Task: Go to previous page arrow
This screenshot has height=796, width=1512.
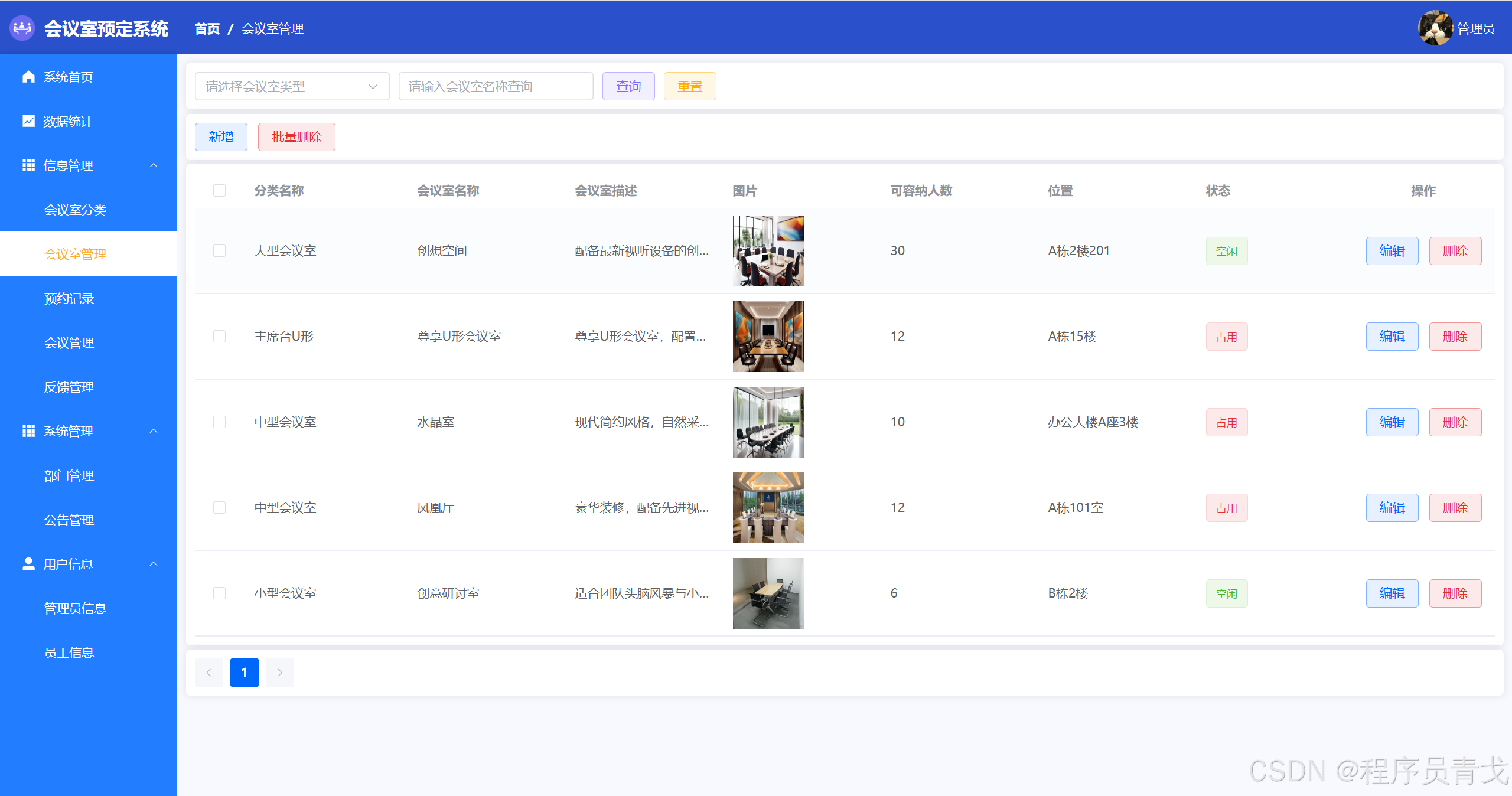Action: pos(208,673)
